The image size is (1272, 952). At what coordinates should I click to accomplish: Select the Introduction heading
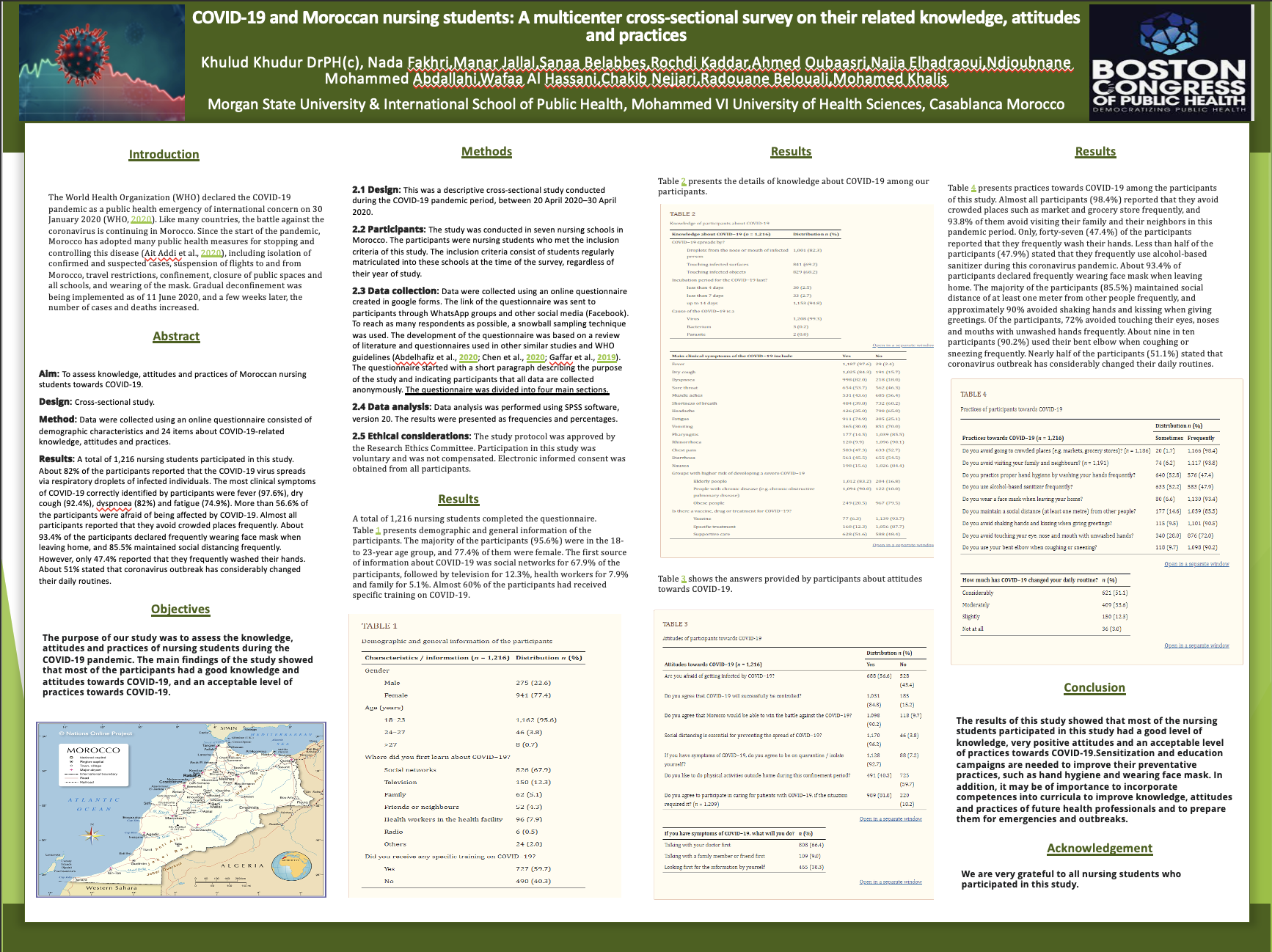(164, 154)
